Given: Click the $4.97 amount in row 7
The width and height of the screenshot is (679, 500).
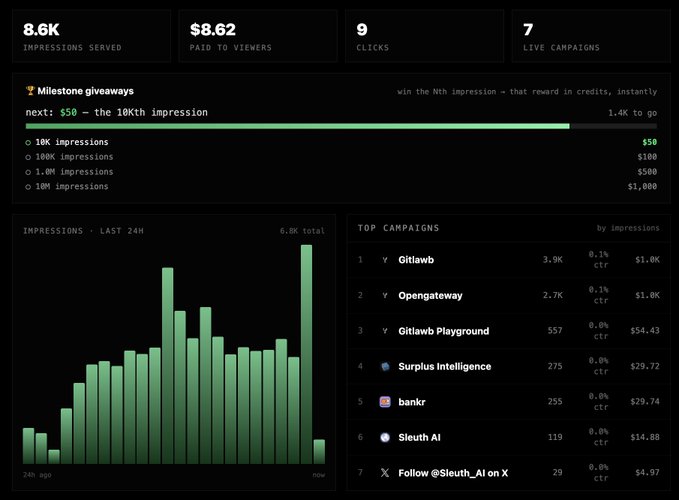Looking at the screenshot, I should click(647, 473).
